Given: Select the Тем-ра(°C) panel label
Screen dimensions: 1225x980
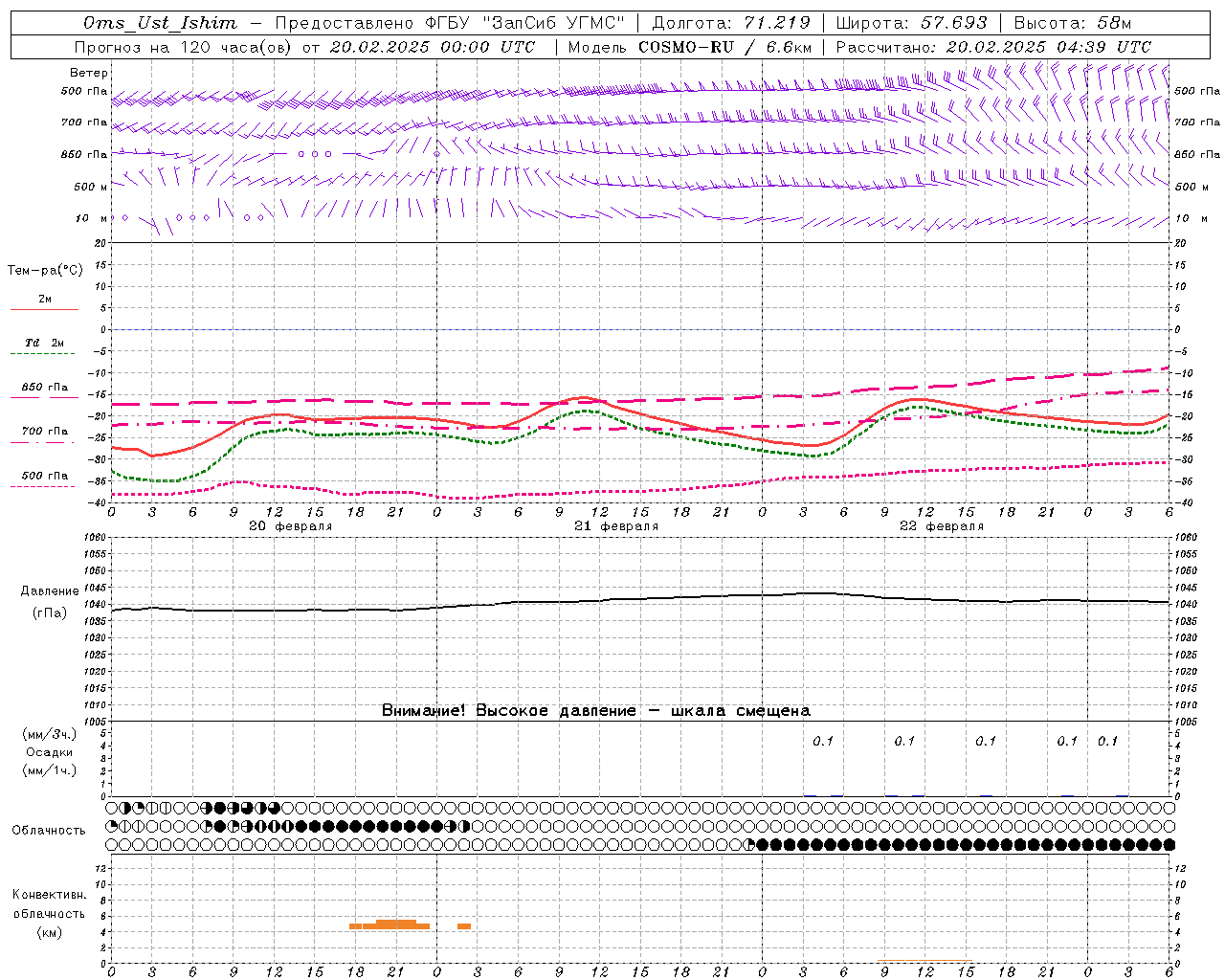Looking at the screenshot, I should tap(45, 271).
